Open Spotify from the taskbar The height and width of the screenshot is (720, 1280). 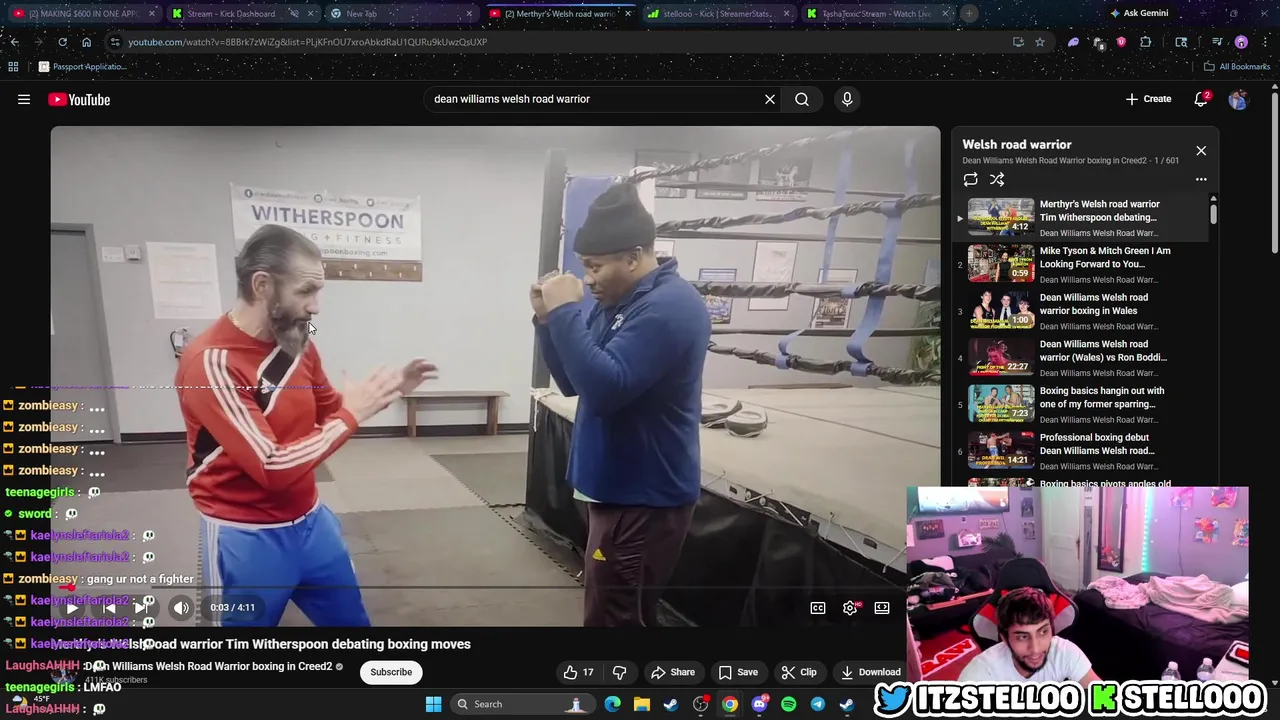pyautogui.click(x=788, y=704)
